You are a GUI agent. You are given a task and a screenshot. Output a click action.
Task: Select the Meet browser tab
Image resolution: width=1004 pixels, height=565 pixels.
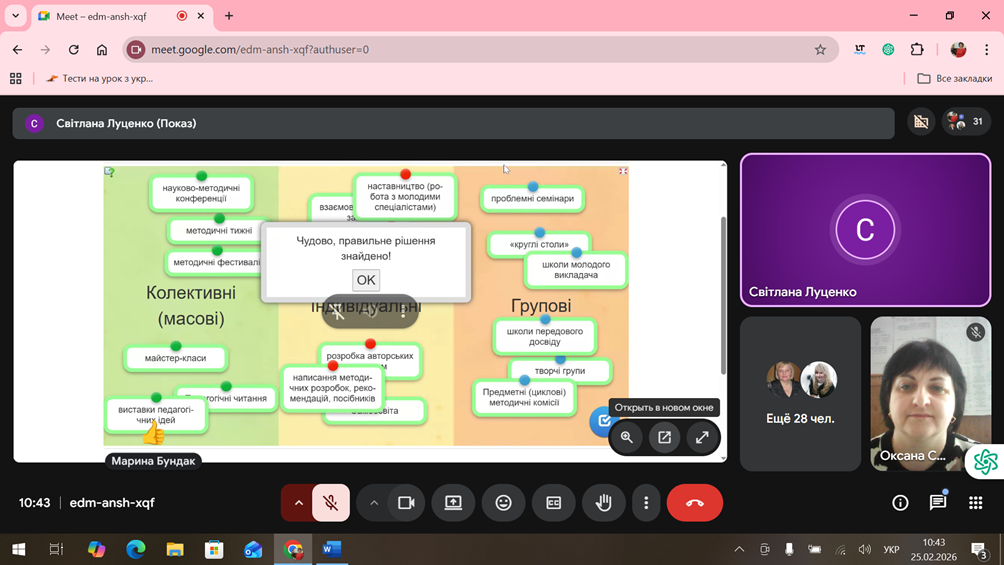click(110, 16)
